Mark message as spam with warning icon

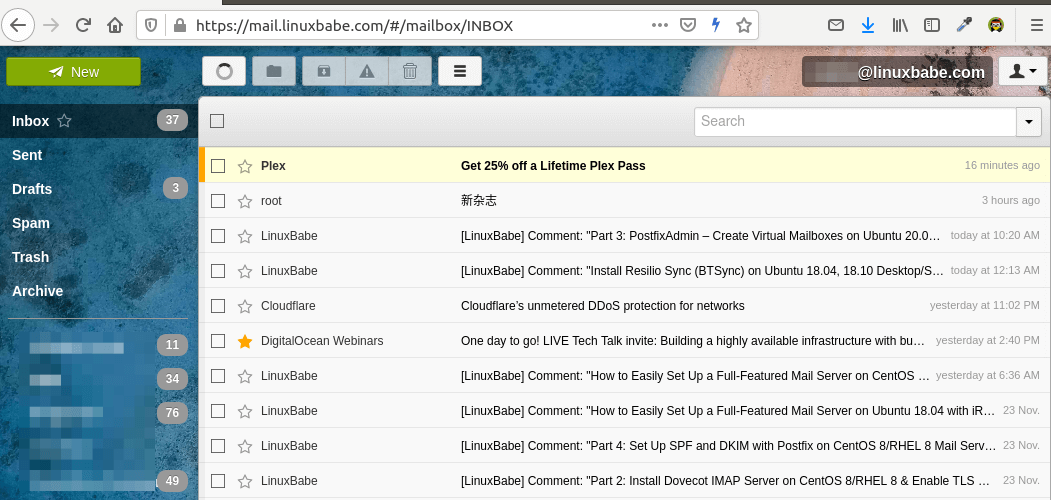pyautogui.click(x=367, y=71)
